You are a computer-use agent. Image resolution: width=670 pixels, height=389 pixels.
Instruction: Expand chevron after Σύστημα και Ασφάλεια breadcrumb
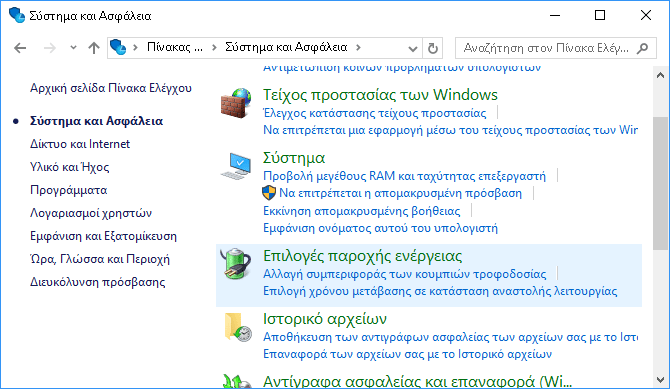click(358, 47)
